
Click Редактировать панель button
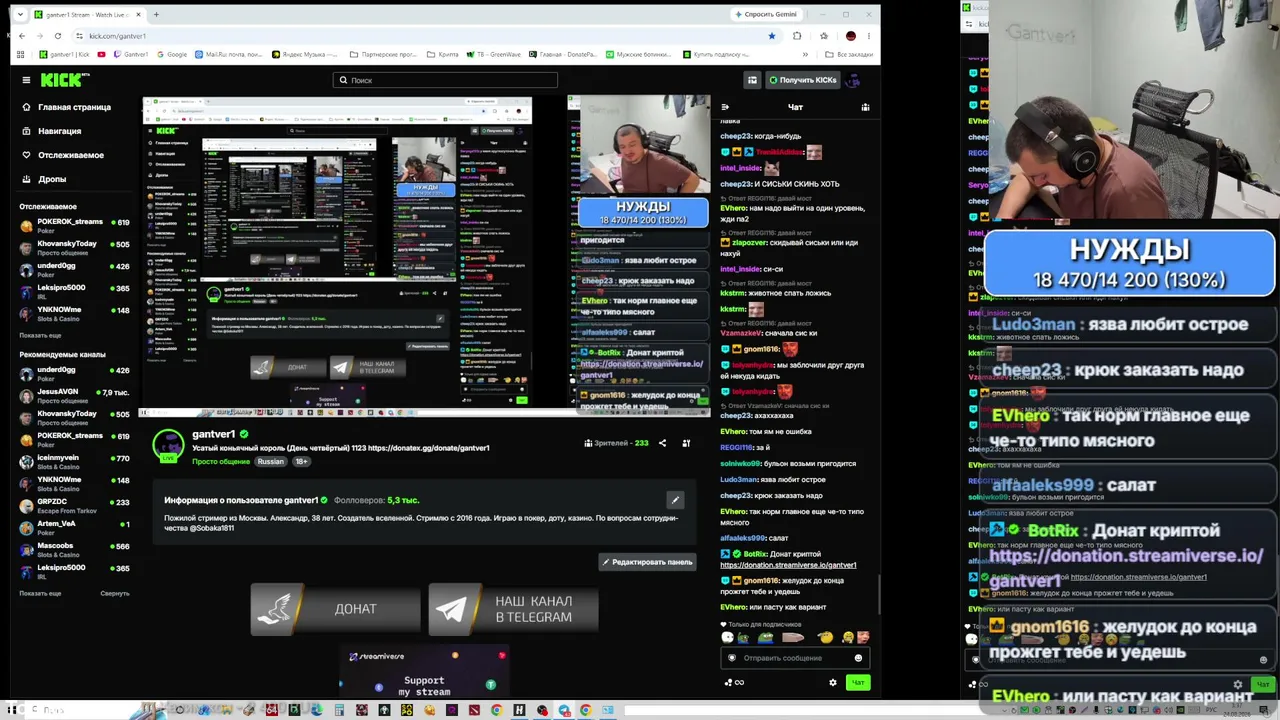(647, 562)
